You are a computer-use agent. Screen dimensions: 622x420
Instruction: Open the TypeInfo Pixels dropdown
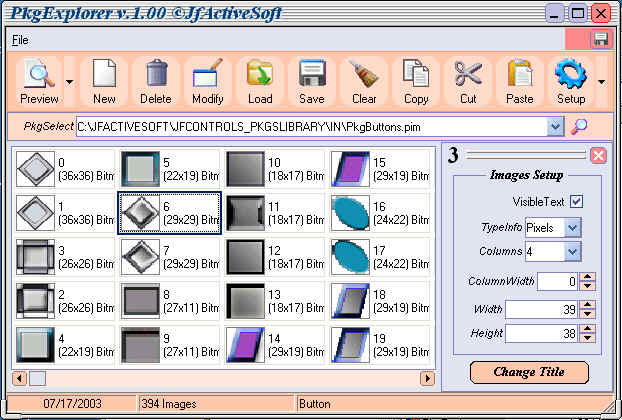[572, 228]
